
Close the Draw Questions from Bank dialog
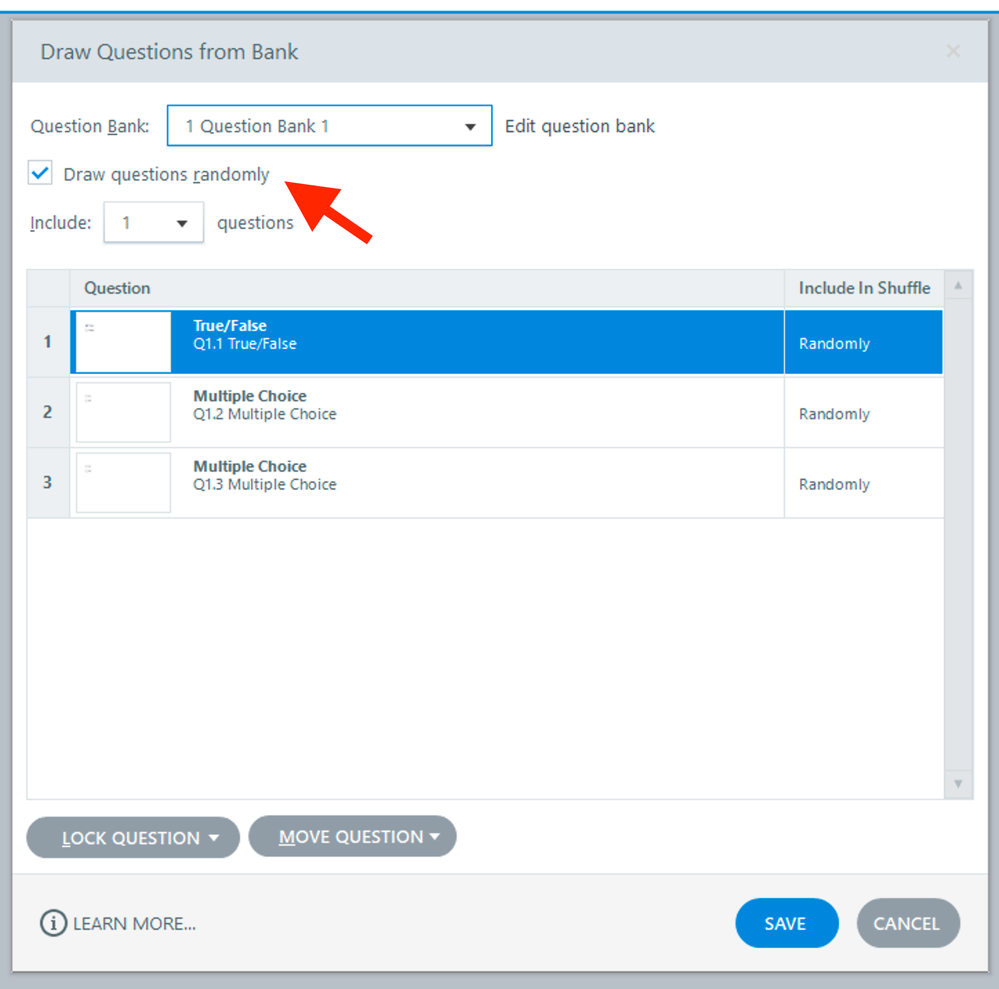[953, 51]
